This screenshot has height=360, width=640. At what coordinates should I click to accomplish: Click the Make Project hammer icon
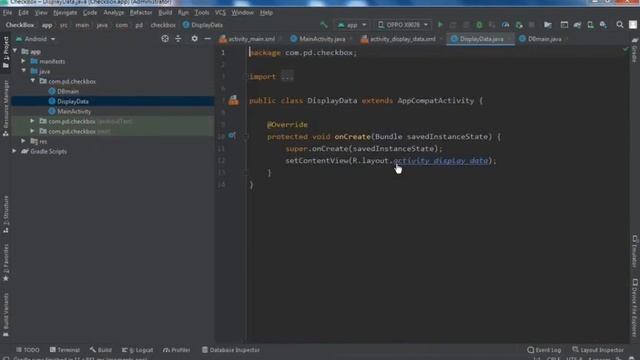[x=324, y=25]
